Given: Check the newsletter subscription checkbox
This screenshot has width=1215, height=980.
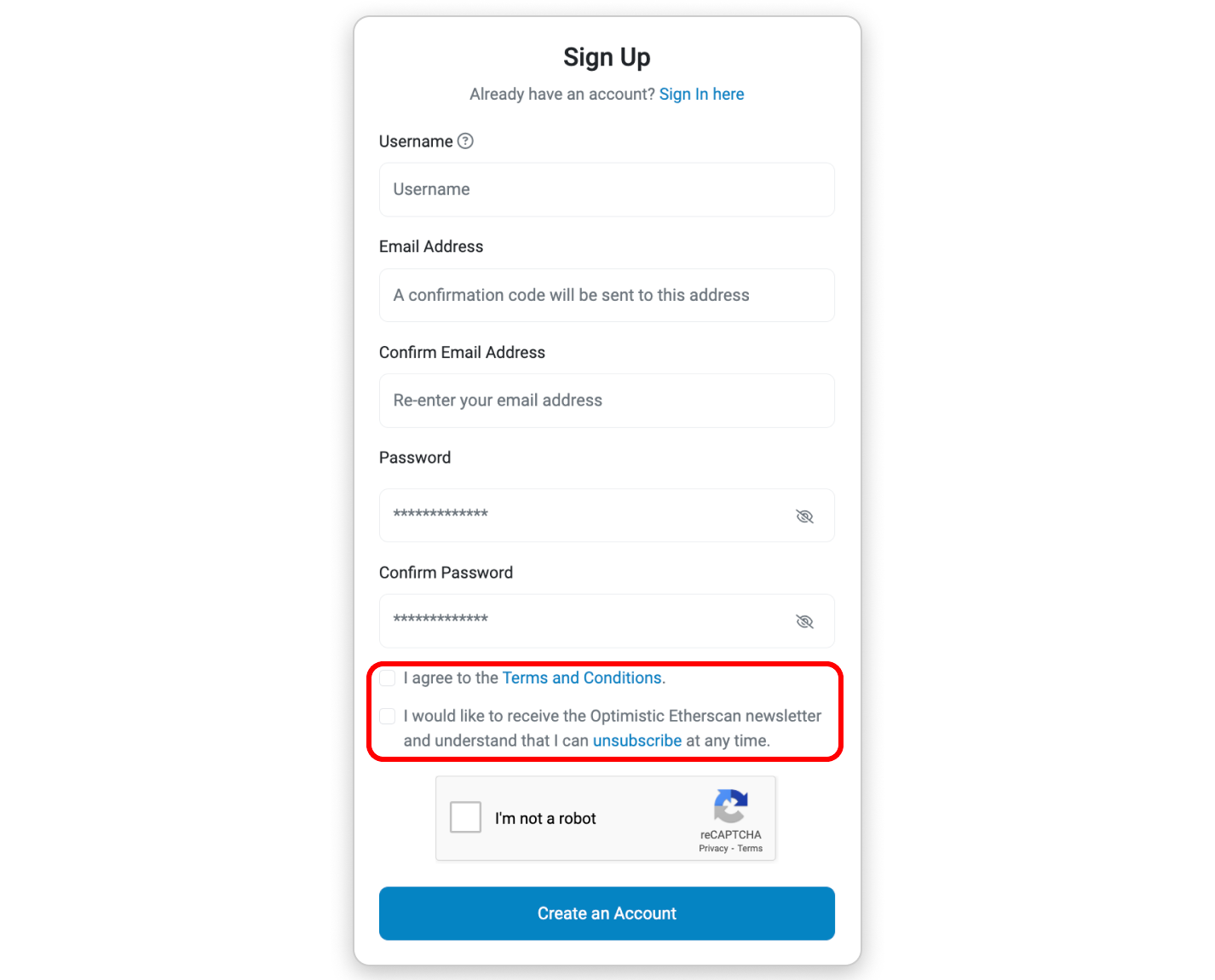Looking at the screenshot, I should [388, 716].
